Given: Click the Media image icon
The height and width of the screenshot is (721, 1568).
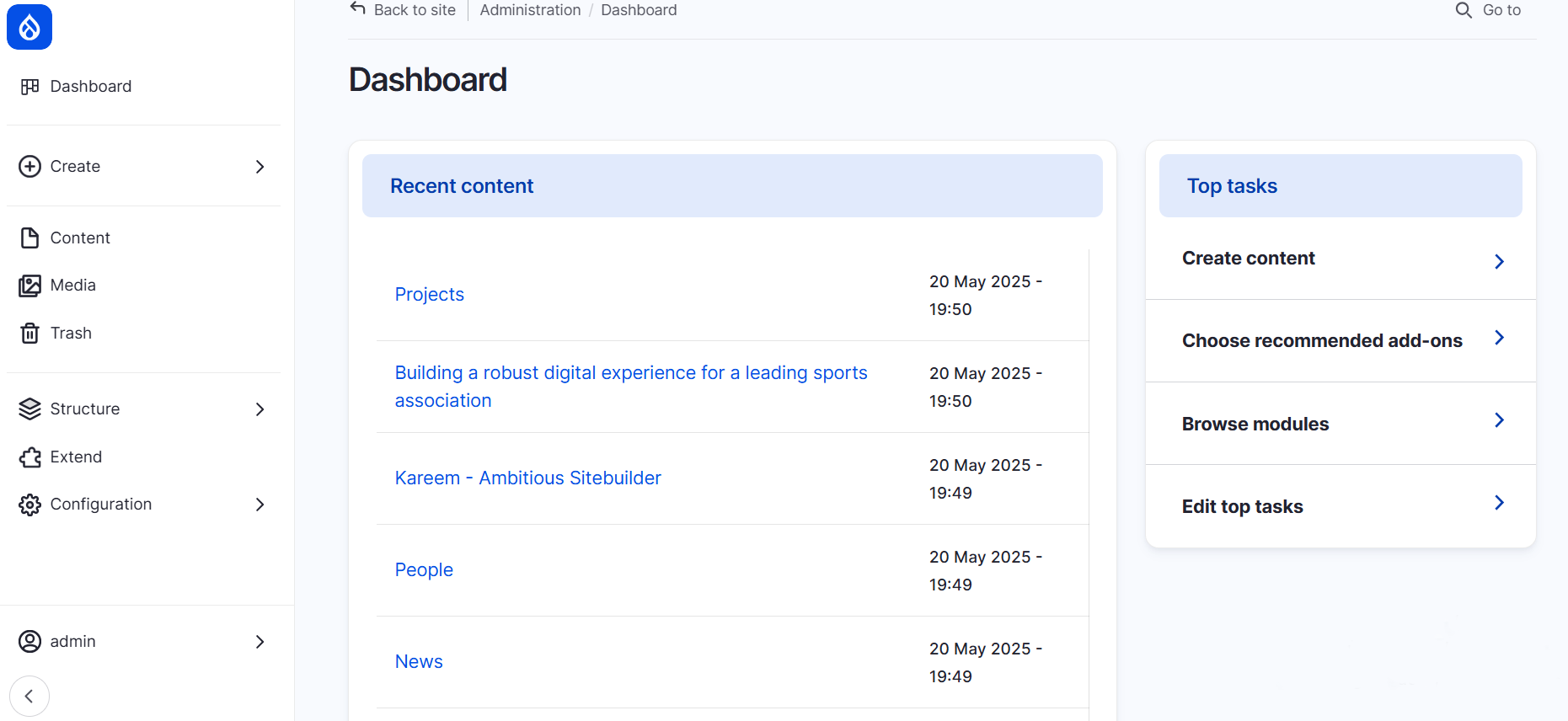Looking at the screenshot, I should coord(30,286).
